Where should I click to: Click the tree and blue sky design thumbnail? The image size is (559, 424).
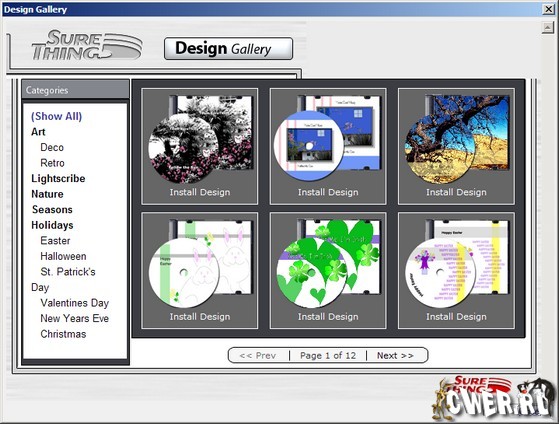pos(457,138)
